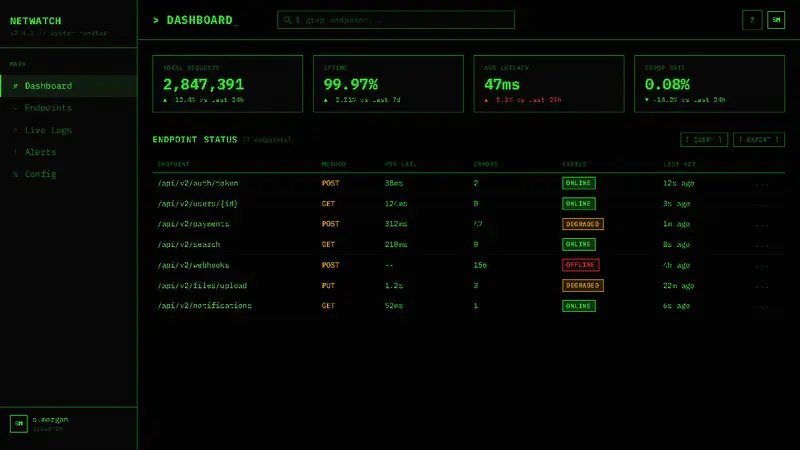This screenshot has height=450, width=800.
Task: Click the ENDPOINT STATUS heading
Action: [x=195, y=139]
